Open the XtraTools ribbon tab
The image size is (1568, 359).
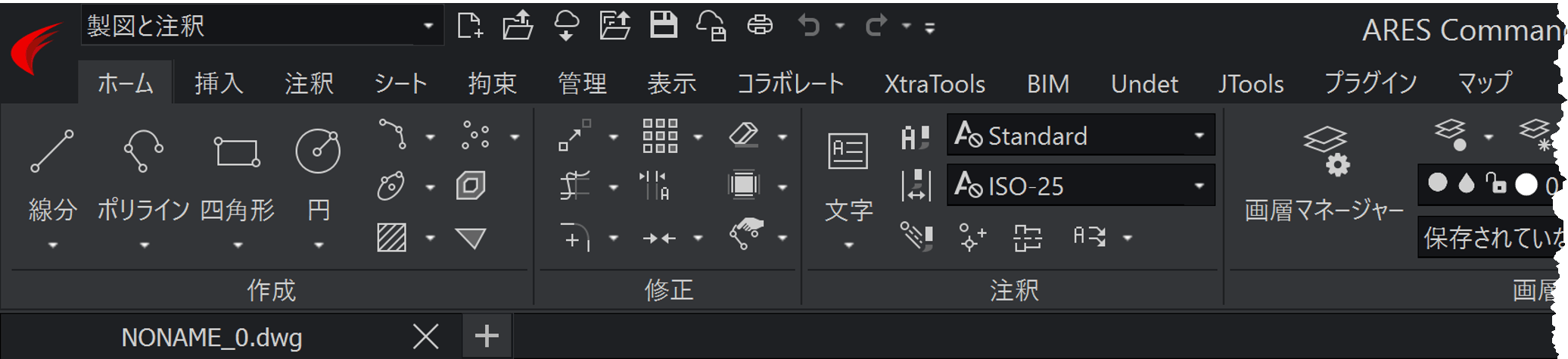pyautogui.click(x=935, y=83)
